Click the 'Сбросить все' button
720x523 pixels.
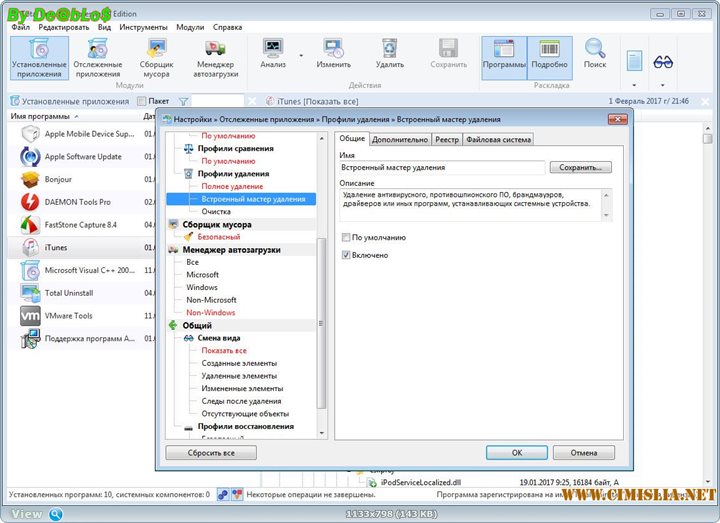click(210, 452)
